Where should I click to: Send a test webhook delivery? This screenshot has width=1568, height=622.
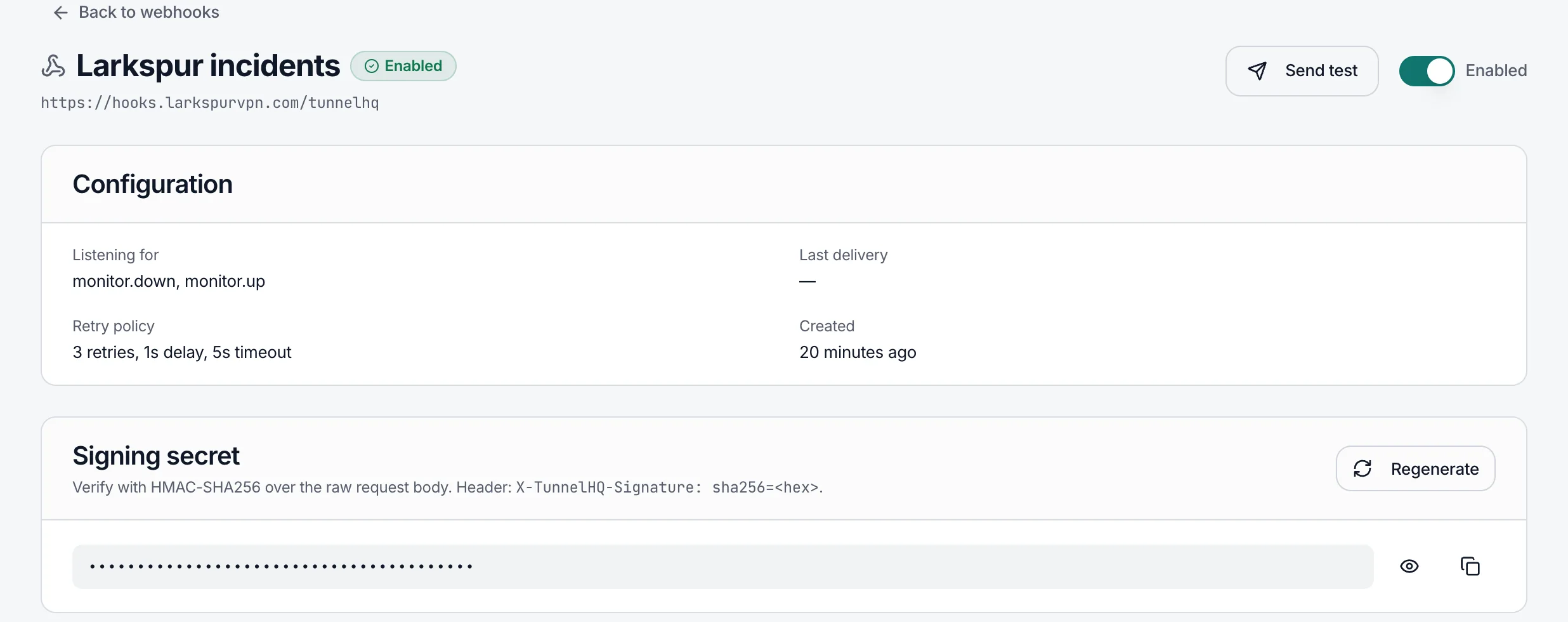click(1302, 71)
